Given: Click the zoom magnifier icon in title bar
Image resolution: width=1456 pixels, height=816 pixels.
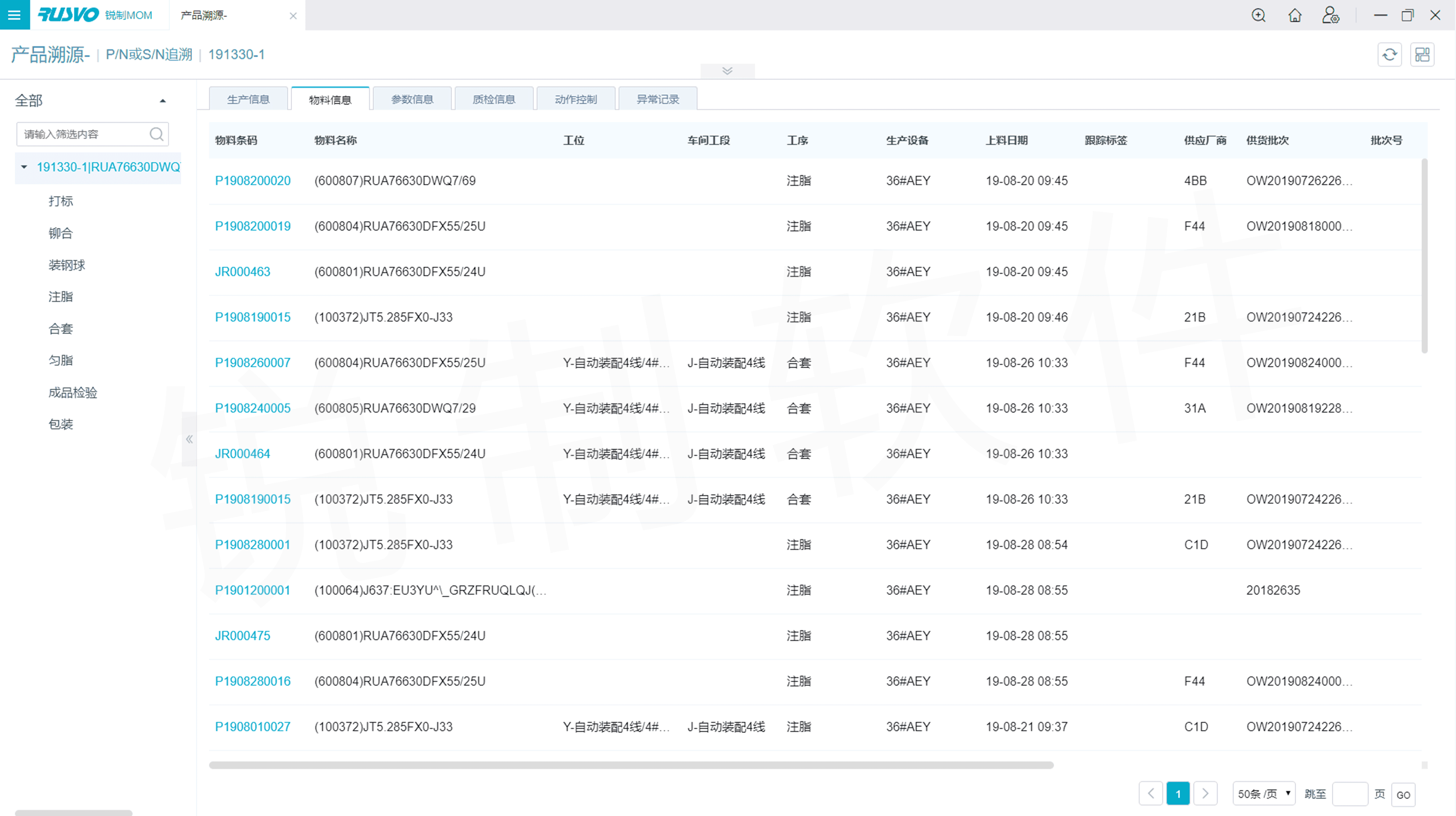Looking at the screenshot, I should (x=1258, y=15).
